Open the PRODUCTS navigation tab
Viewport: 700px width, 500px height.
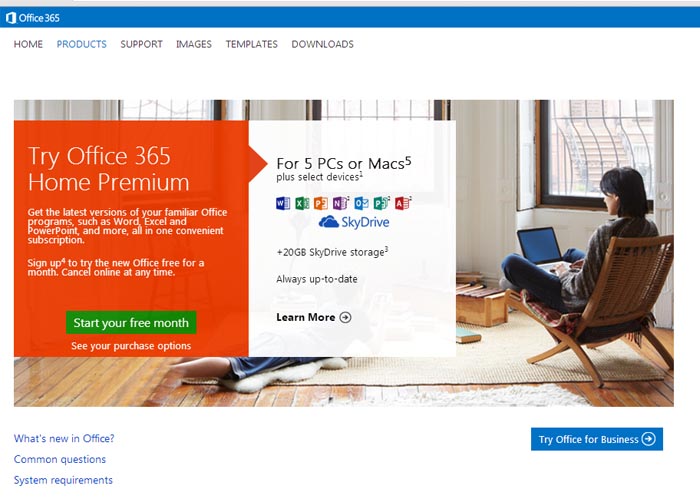pos(82,44)
